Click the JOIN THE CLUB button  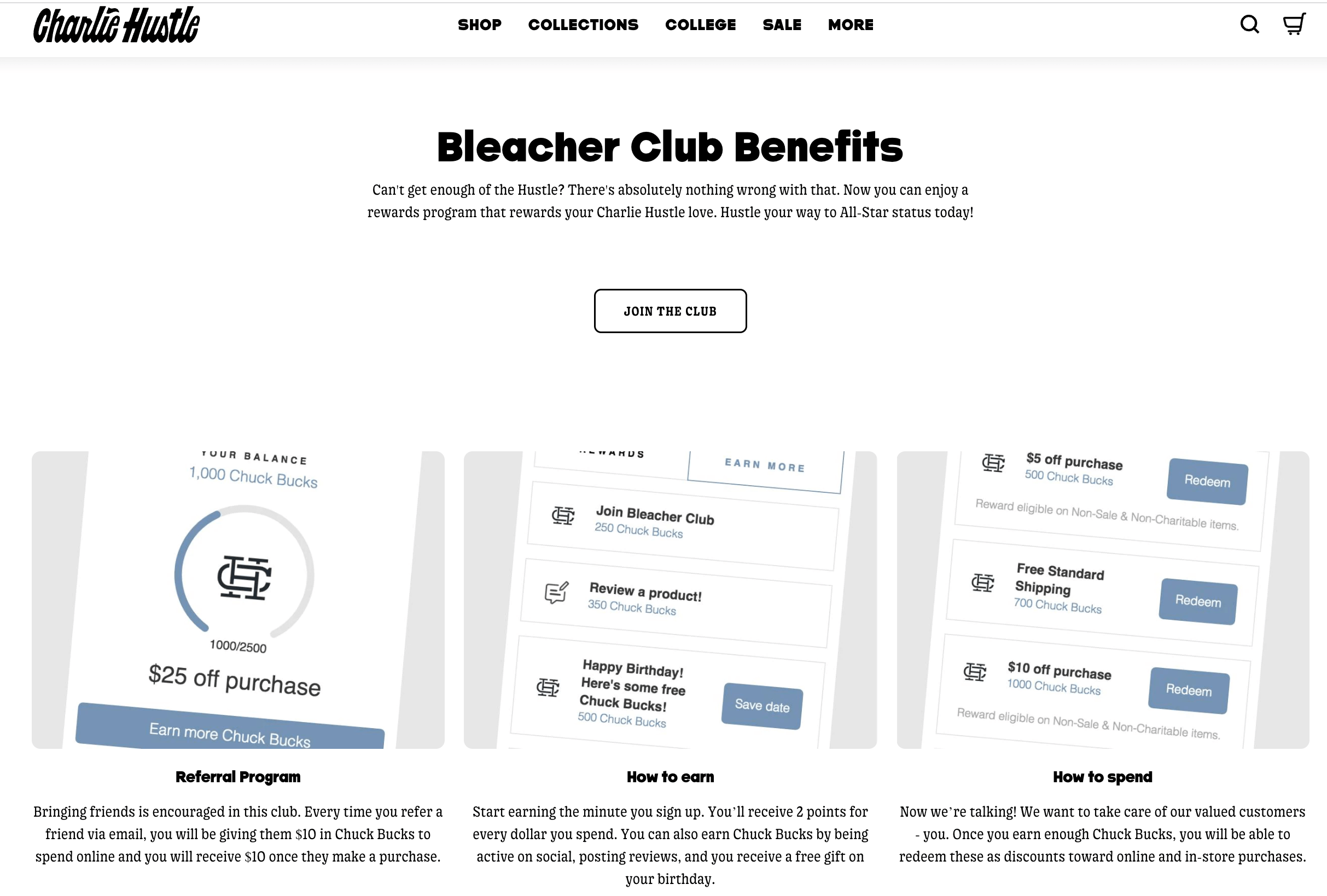coord(670,311)
